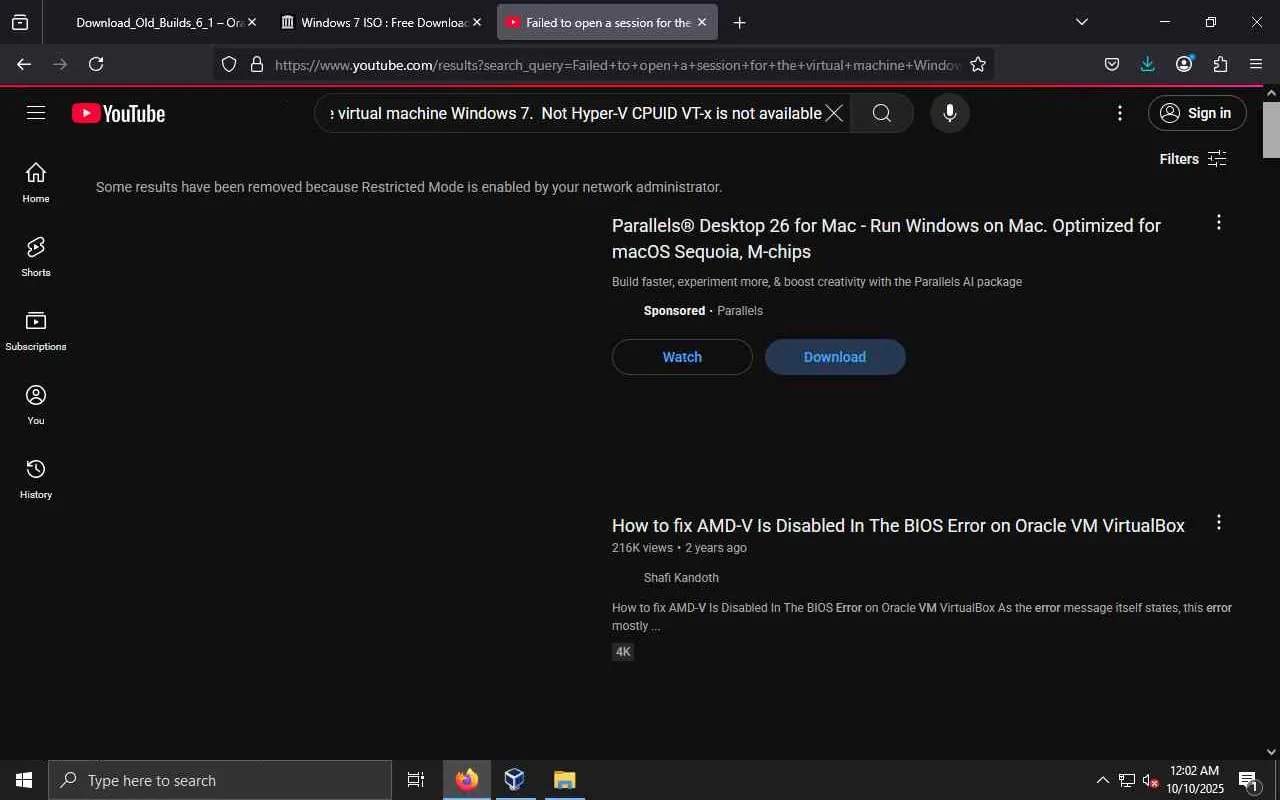Open the Firefox extensions panel
The width and height of the screenshot is (1280, 800).
1220,64
